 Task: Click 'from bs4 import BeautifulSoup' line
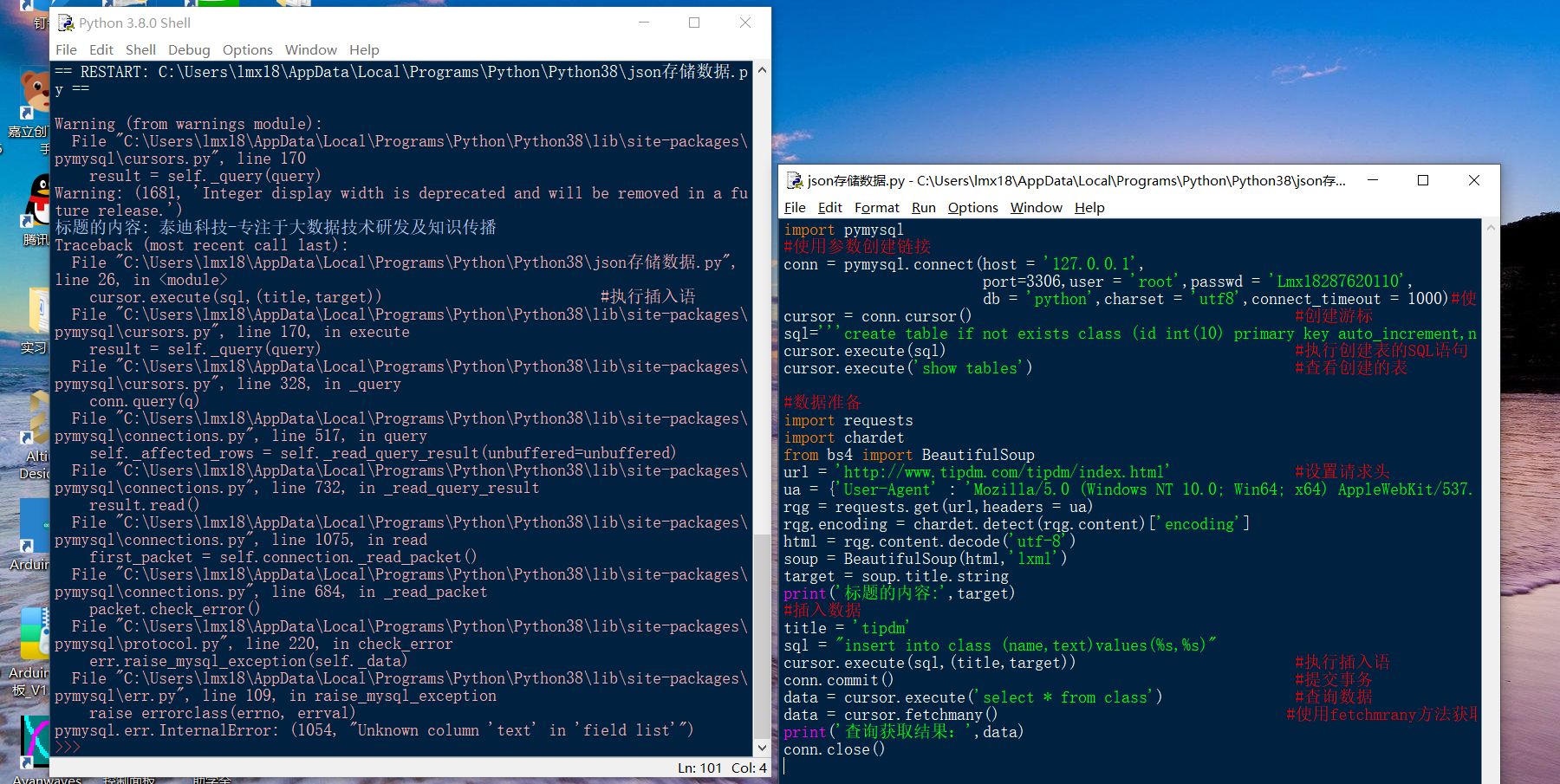(909, 455)
